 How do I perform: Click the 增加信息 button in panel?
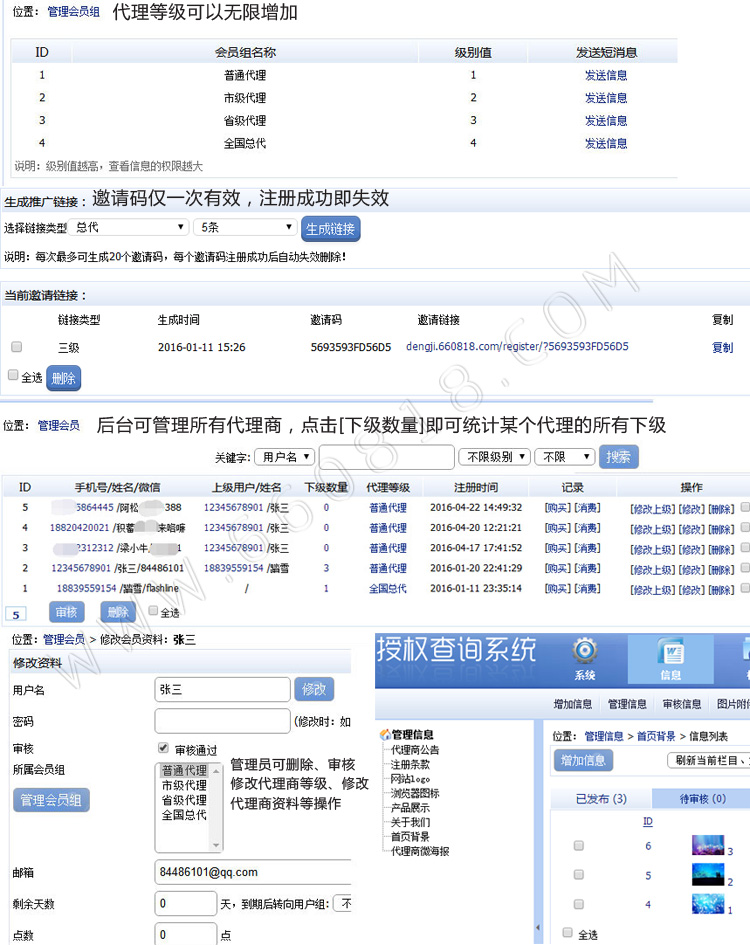583,760
